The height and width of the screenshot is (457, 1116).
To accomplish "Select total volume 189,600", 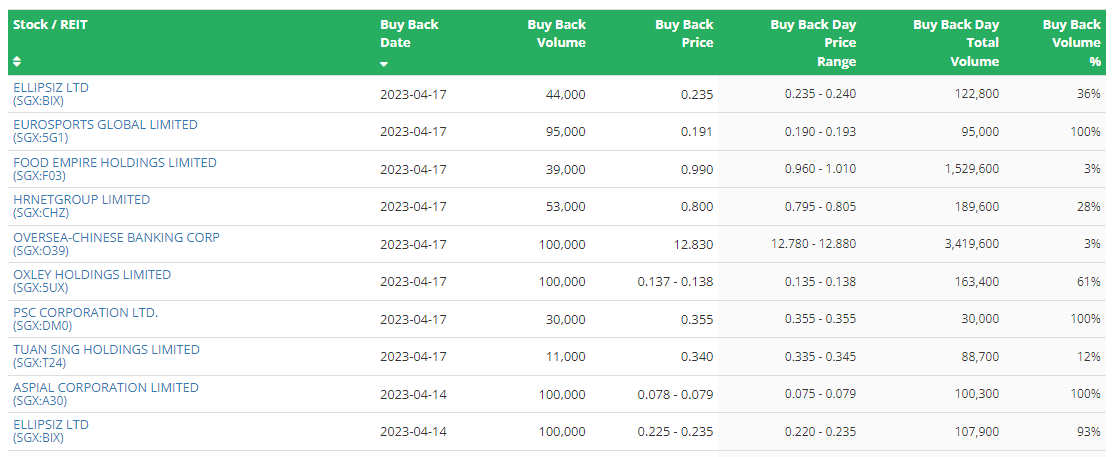I will [977, 206].
